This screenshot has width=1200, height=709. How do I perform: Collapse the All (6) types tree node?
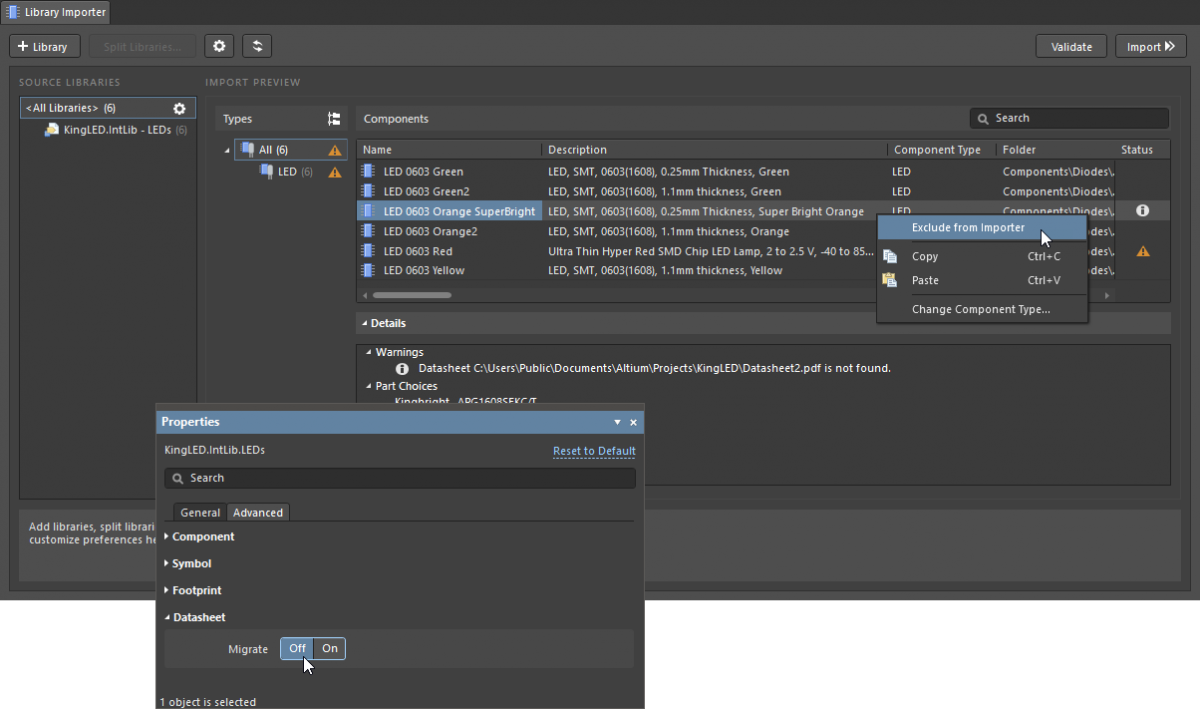click(227, 150)
